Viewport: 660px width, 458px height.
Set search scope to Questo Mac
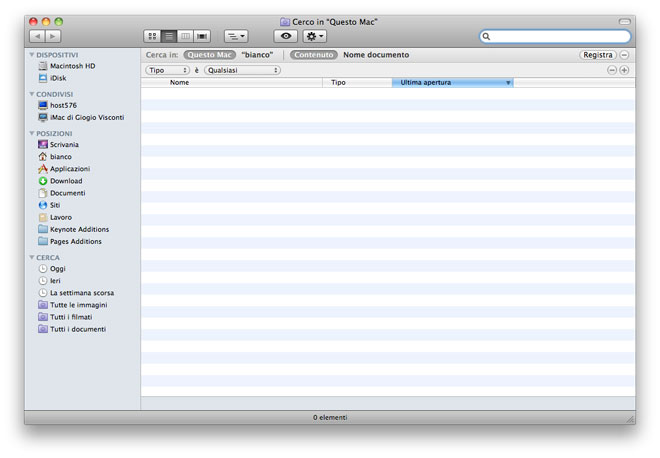210,55
